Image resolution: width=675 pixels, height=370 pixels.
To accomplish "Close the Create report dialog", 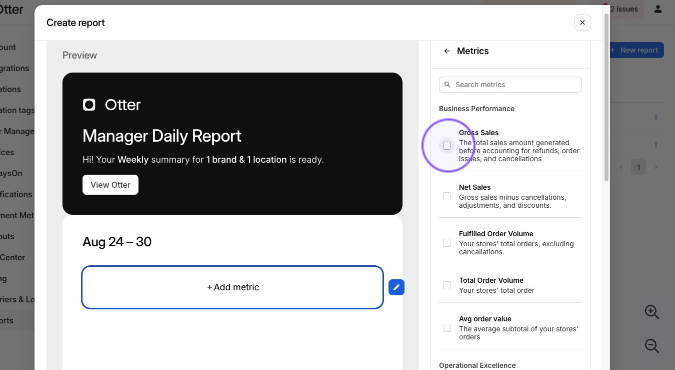I will [x=582, y=22].
